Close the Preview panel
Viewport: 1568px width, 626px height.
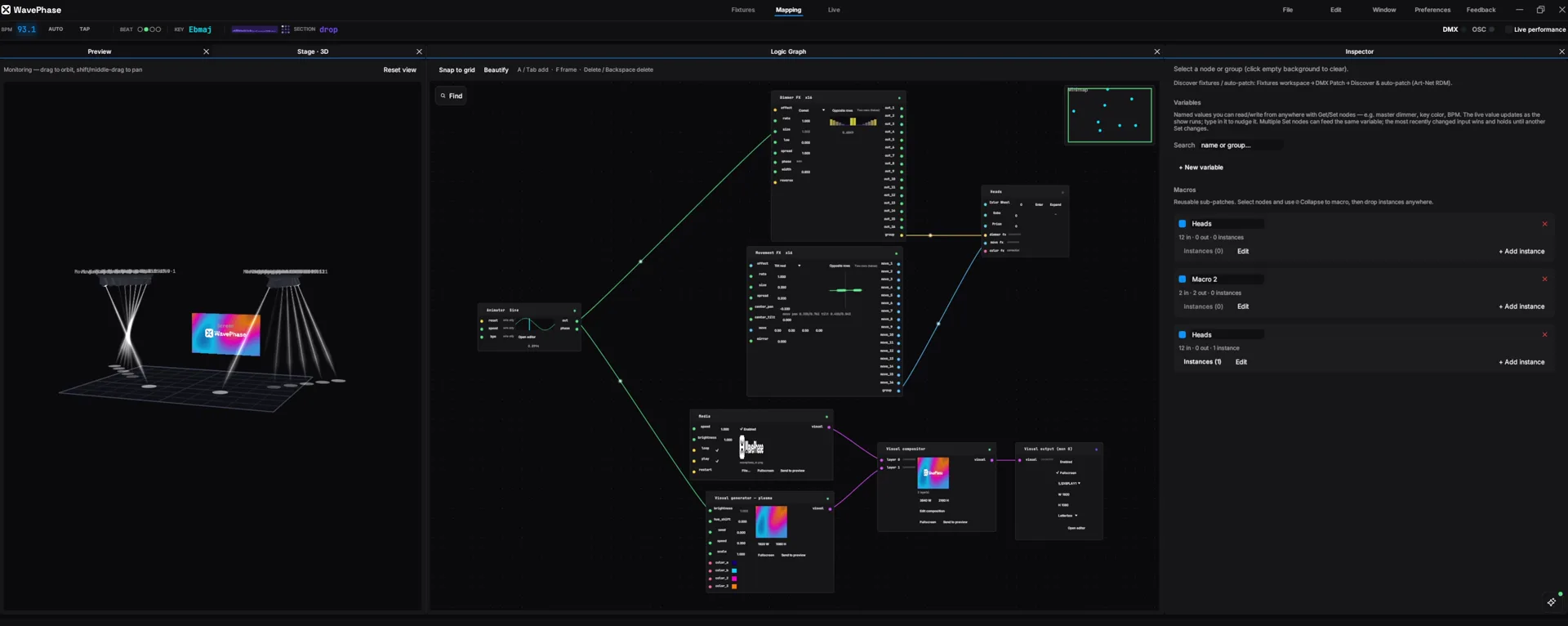(206, 51)
